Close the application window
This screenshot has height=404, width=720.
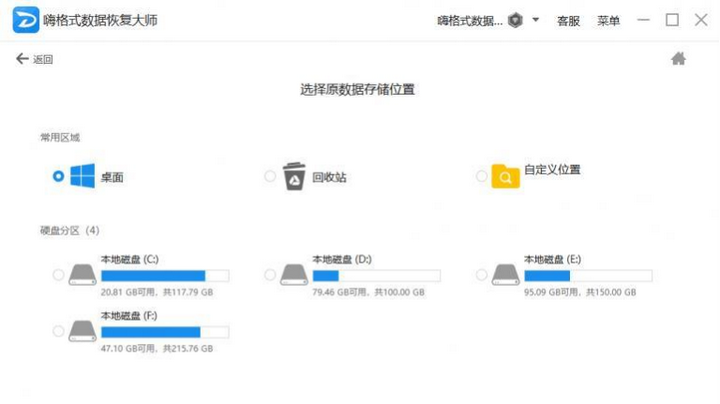click(701, 20)
